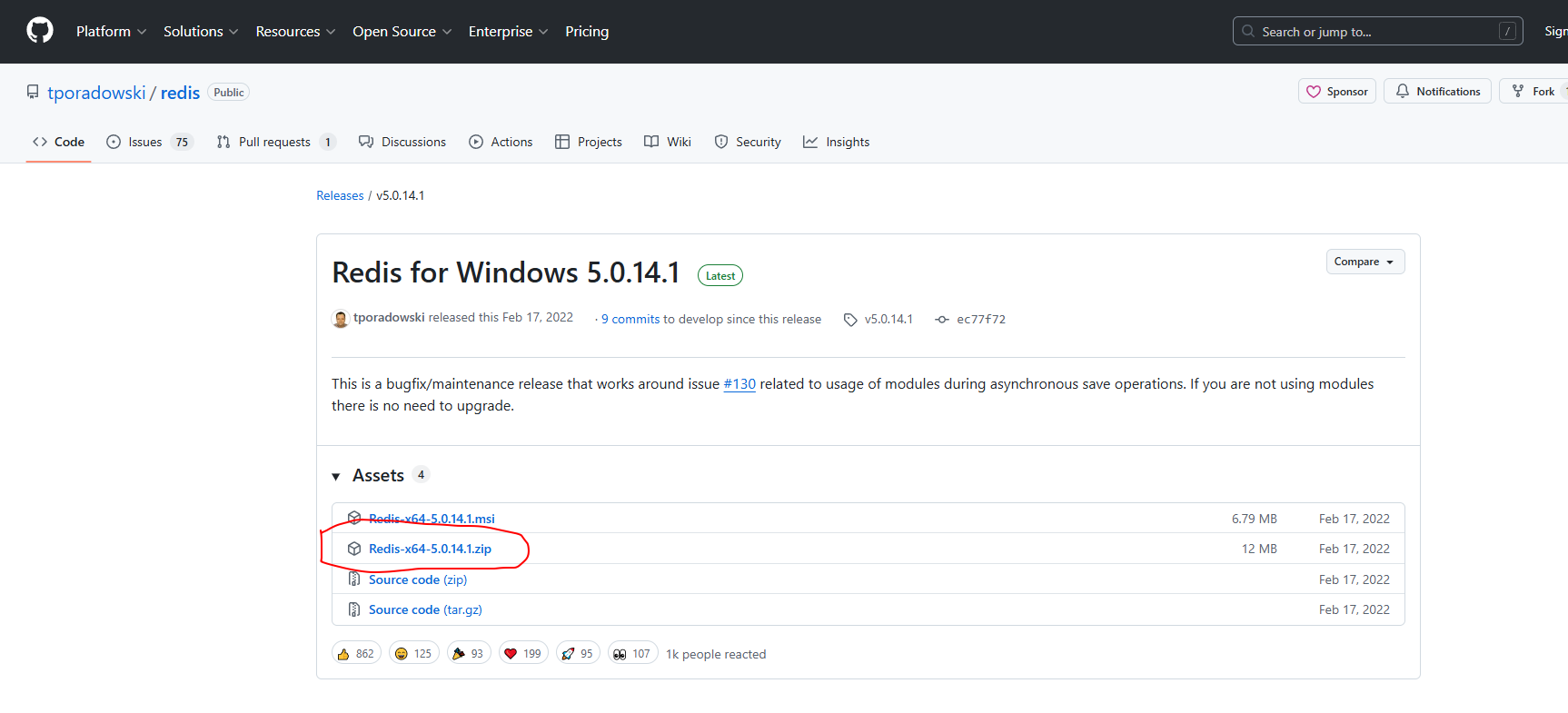
Task: Click the package icon beside the msi file
Action: click(x=354, y=519)
